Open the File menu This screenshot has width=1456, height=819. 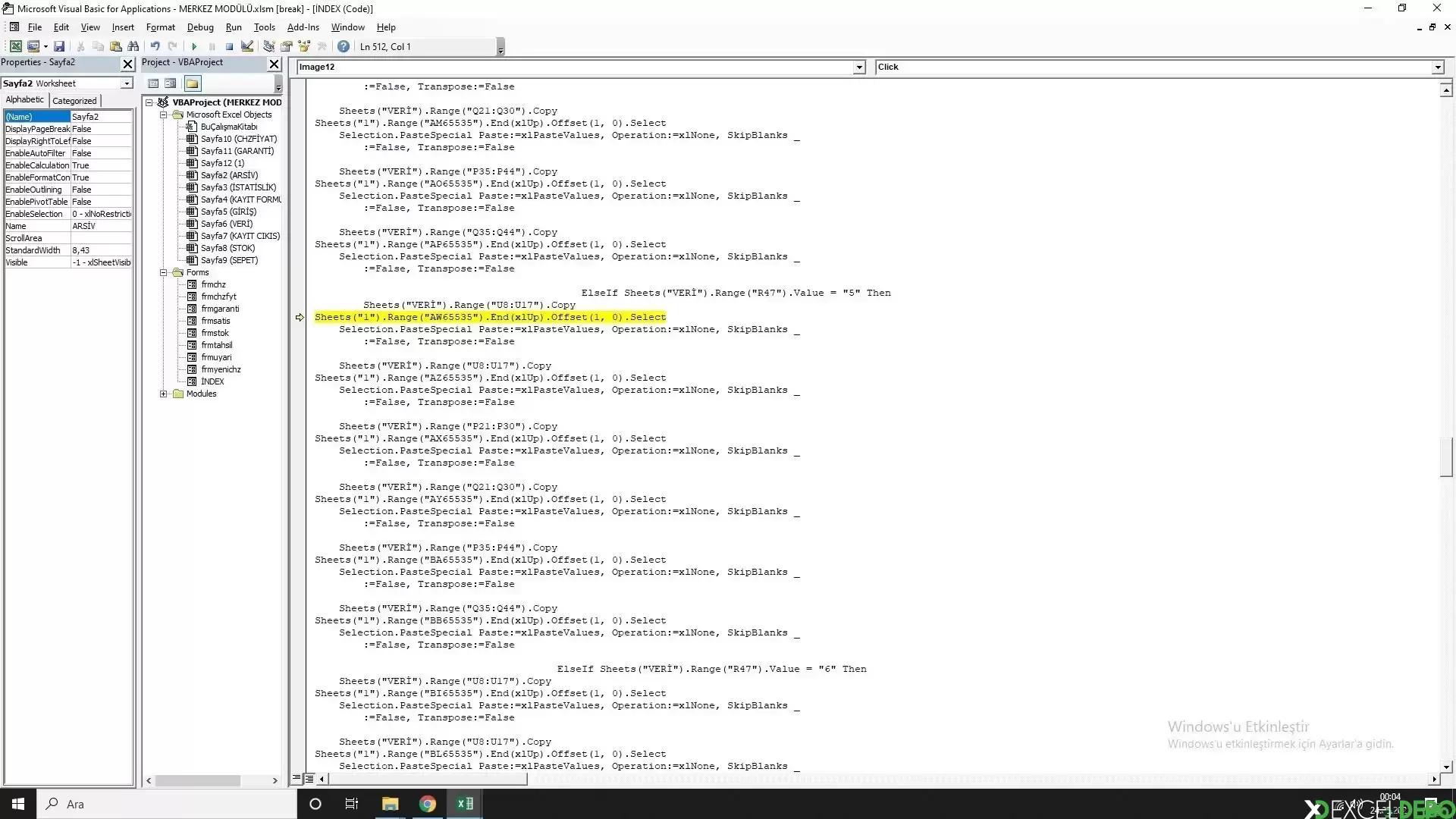pyautogui.click(x=35, y=27)
